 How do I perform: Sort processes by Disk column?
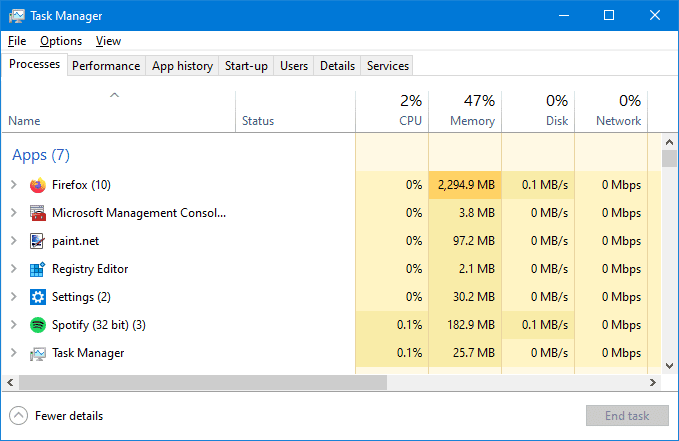(538, 112)
